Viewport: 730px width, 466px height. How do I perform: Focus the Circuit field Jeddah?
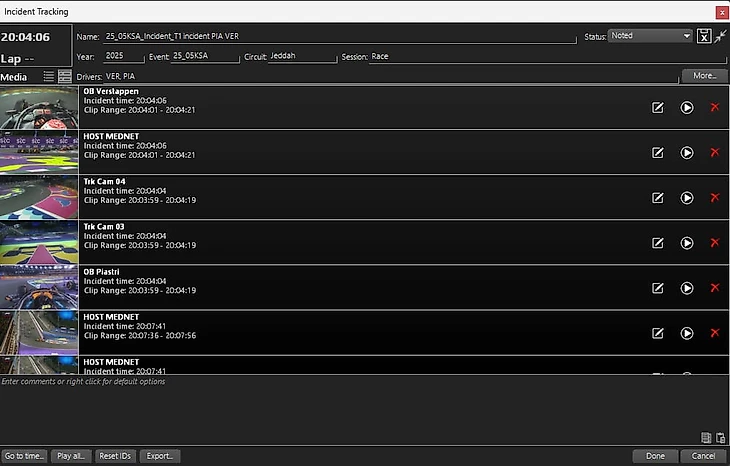tap(302, 56)
